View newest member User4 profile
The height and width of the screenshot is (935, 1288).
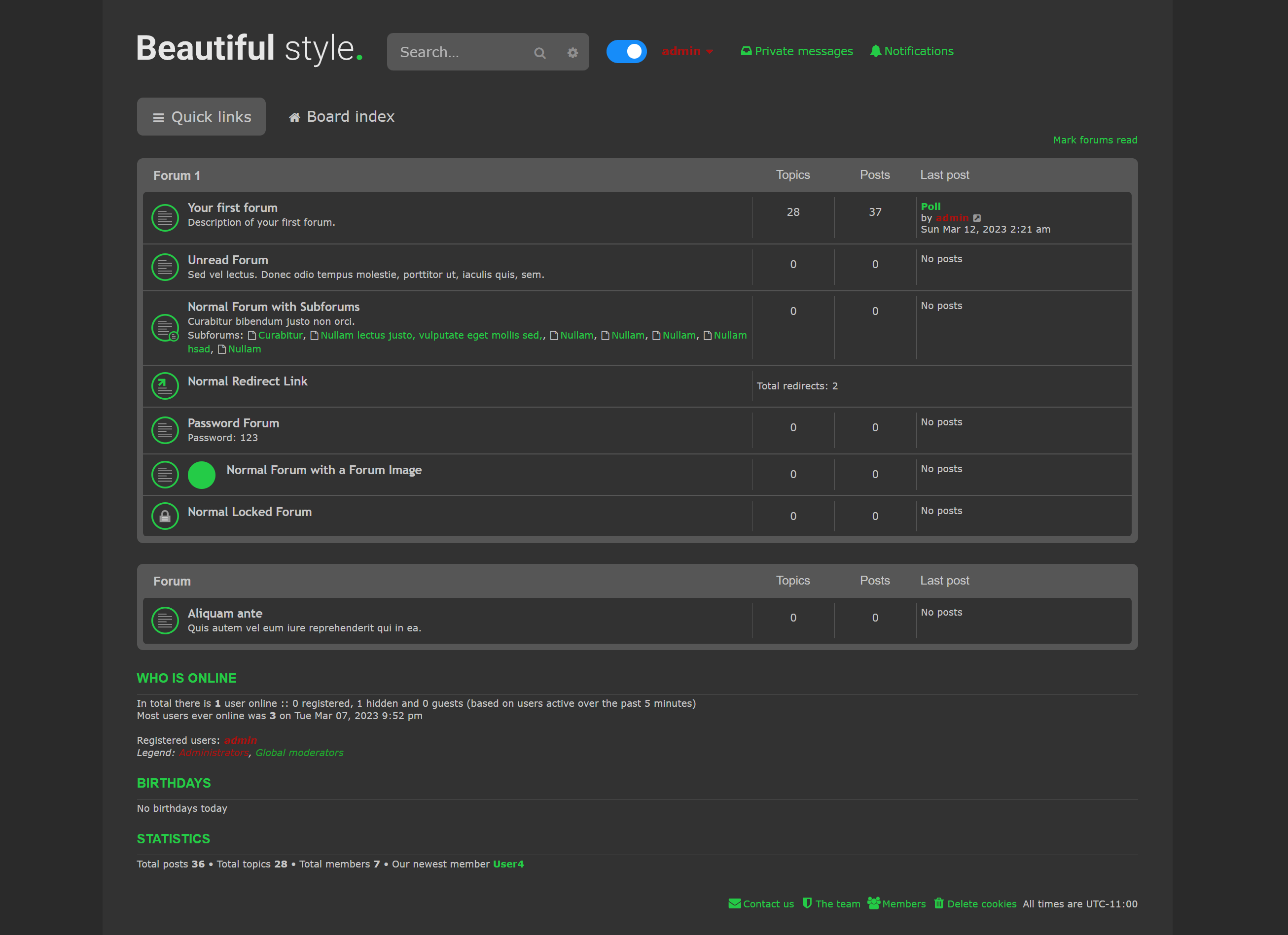508,864
